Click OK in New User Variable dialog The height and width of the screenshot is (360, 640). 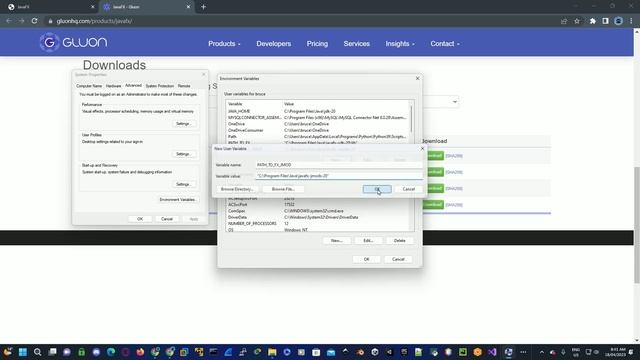pyautogui.click(x=377, y=189)
